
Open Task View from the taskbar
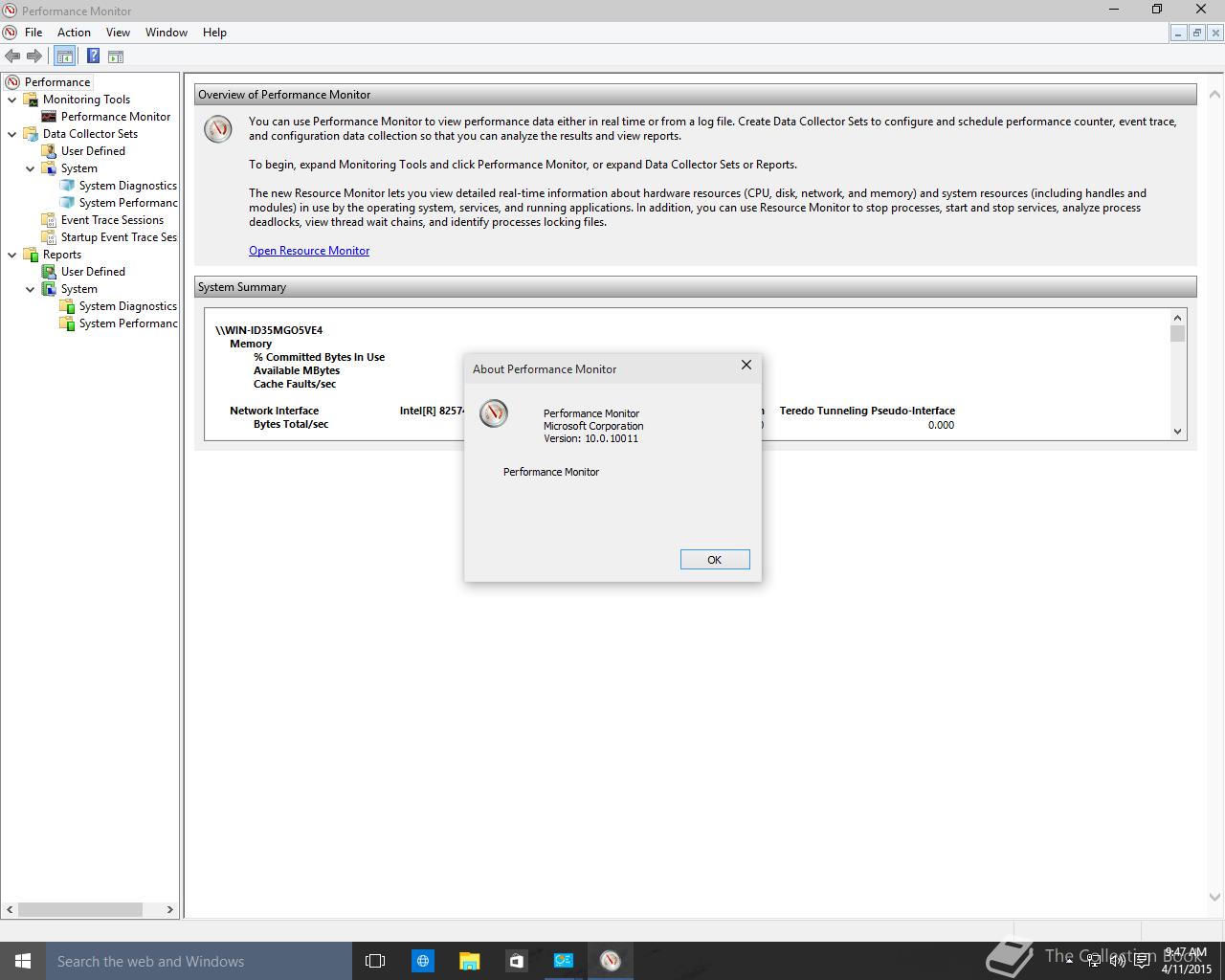[375, 961]
